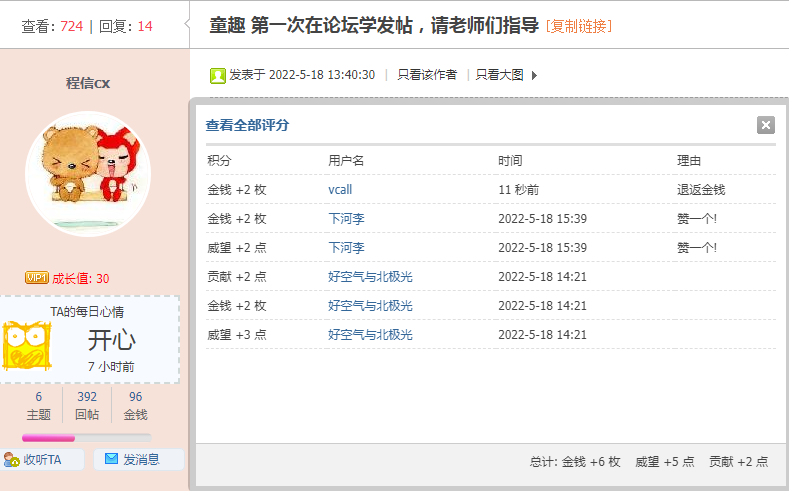The image size is (789, 491).
Task: Click the 主题 count of 6
Action: click(x=39, y=397)
